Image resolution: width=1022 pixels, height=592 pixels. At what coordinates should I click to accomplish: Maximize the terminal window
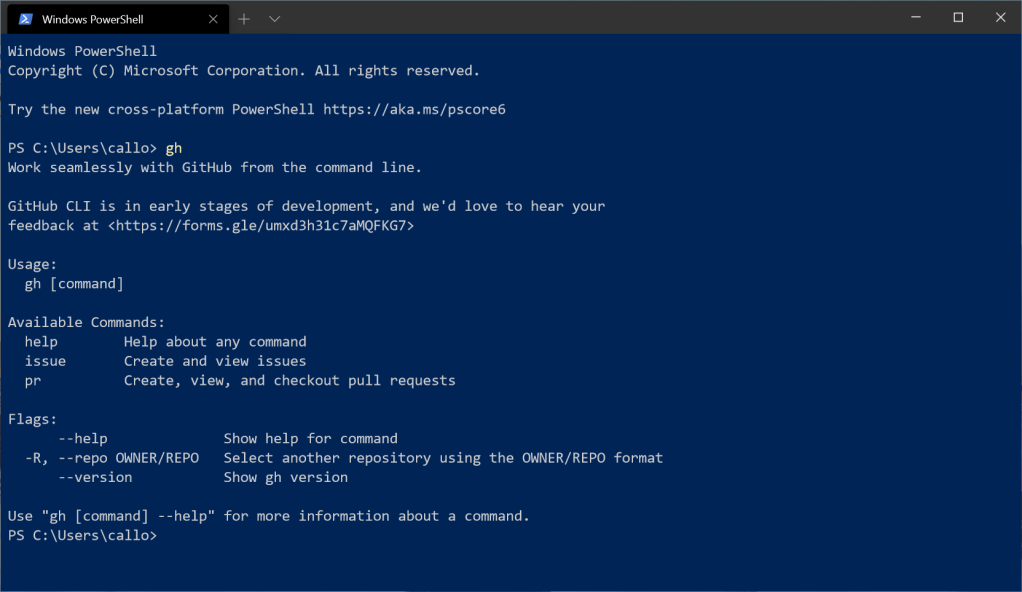[x=958, y=18]
